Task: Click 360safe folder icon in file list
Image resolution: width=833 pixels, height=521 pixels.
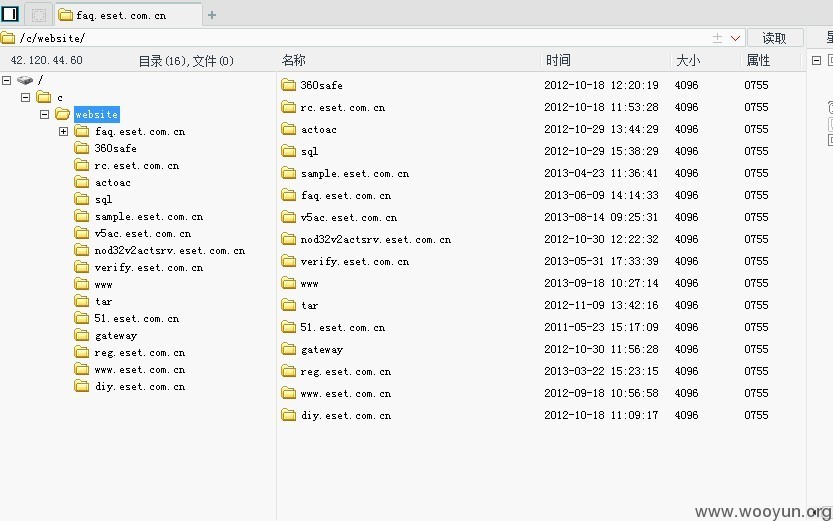Action: [288, 85]
